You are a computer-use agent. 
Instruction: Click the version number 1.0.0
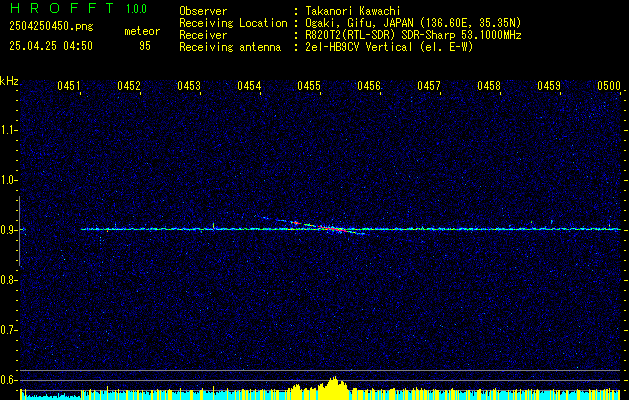click(136, 9)
